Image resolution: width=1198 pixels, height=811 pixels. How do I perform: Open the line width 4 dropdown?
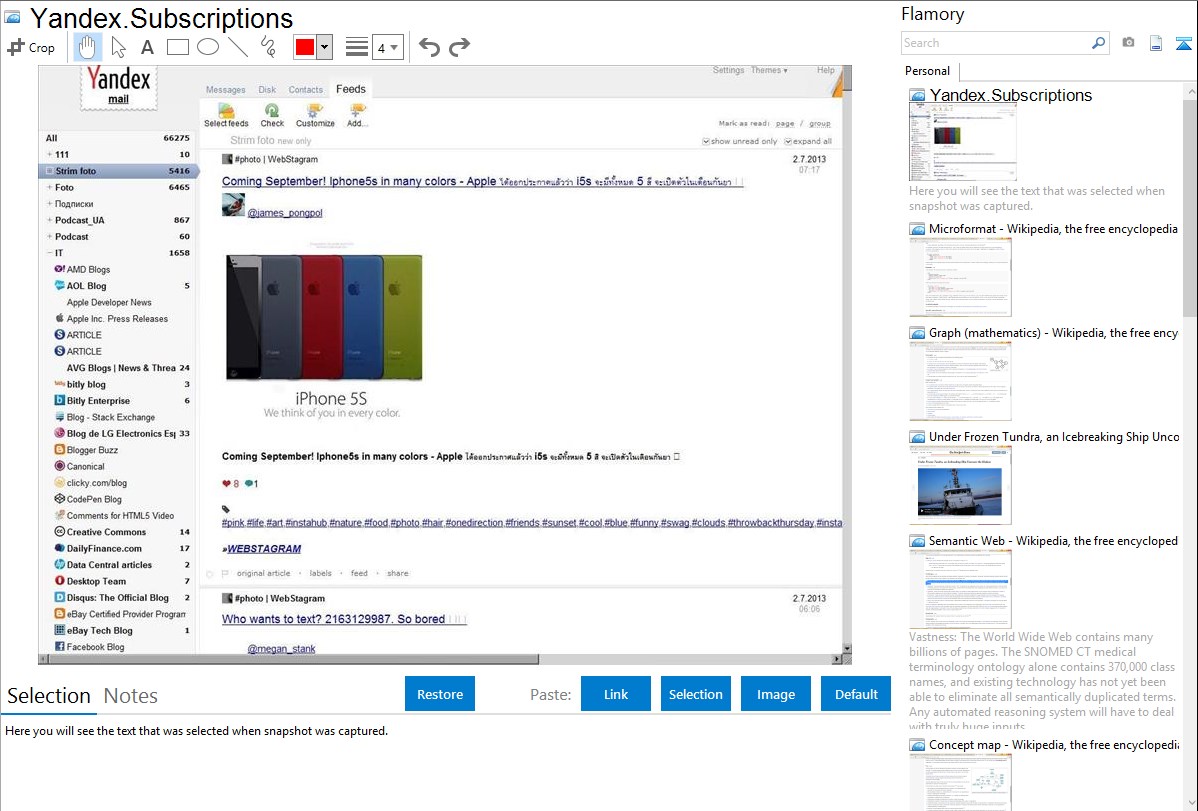tap(387, 47)
